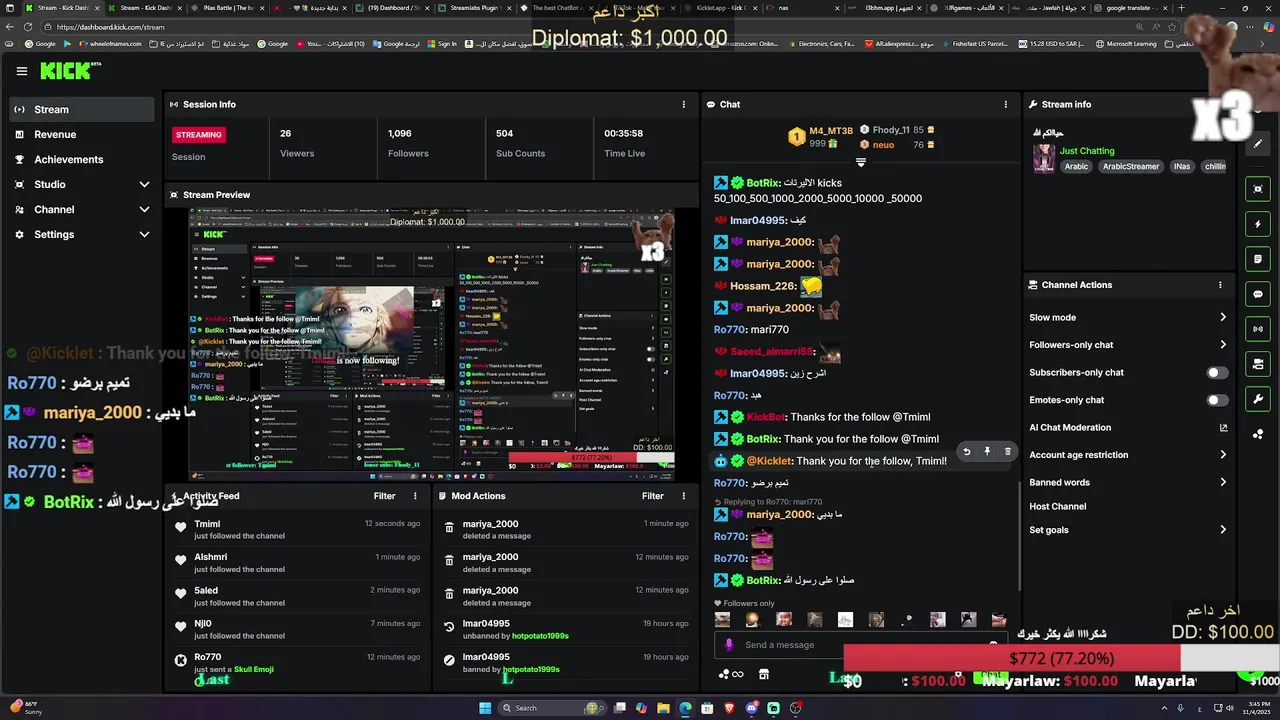Image resolution: width=1280 pixels, height=720 pixels.
Task: Toggle Subscribers-only chat
Action: point(1216,373)
